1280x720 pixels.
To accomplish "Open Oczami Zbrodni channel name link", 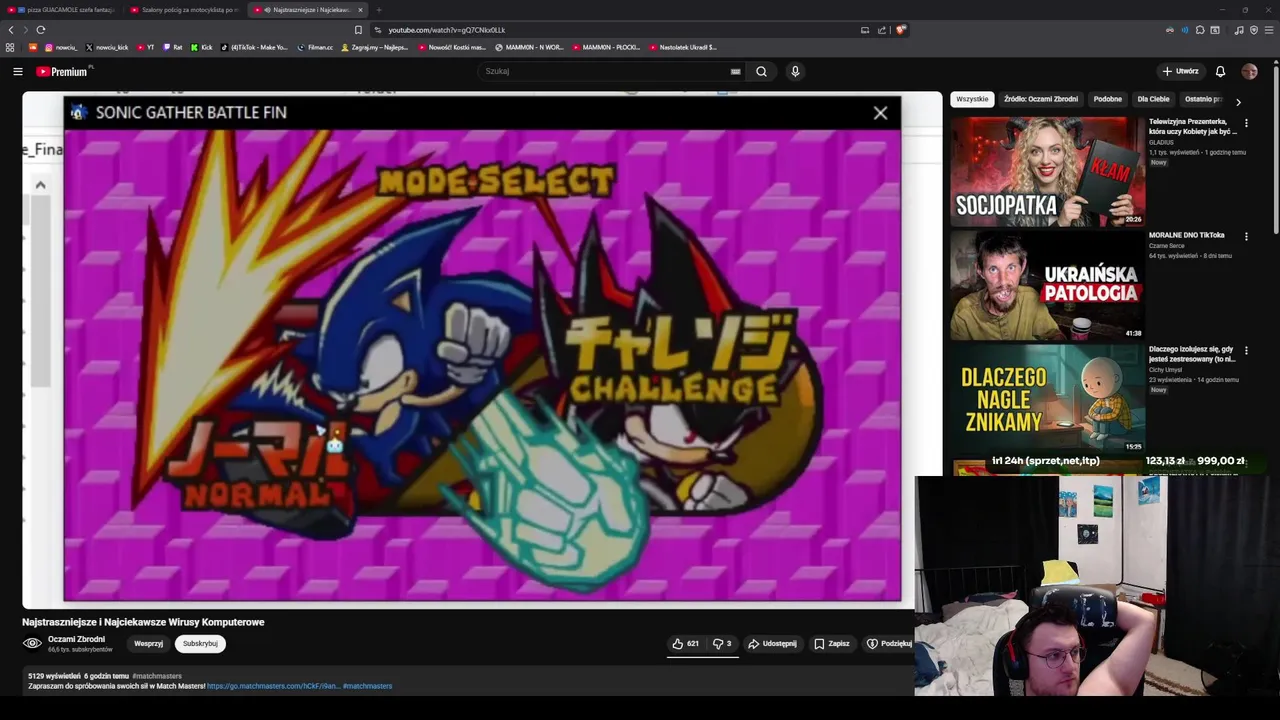I will point(76,639).
